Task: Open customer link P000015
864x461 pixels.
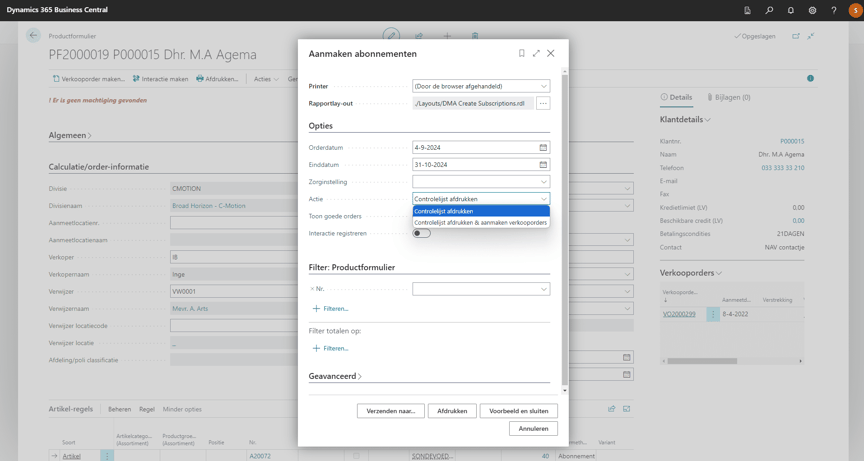Action: [792, 141]
